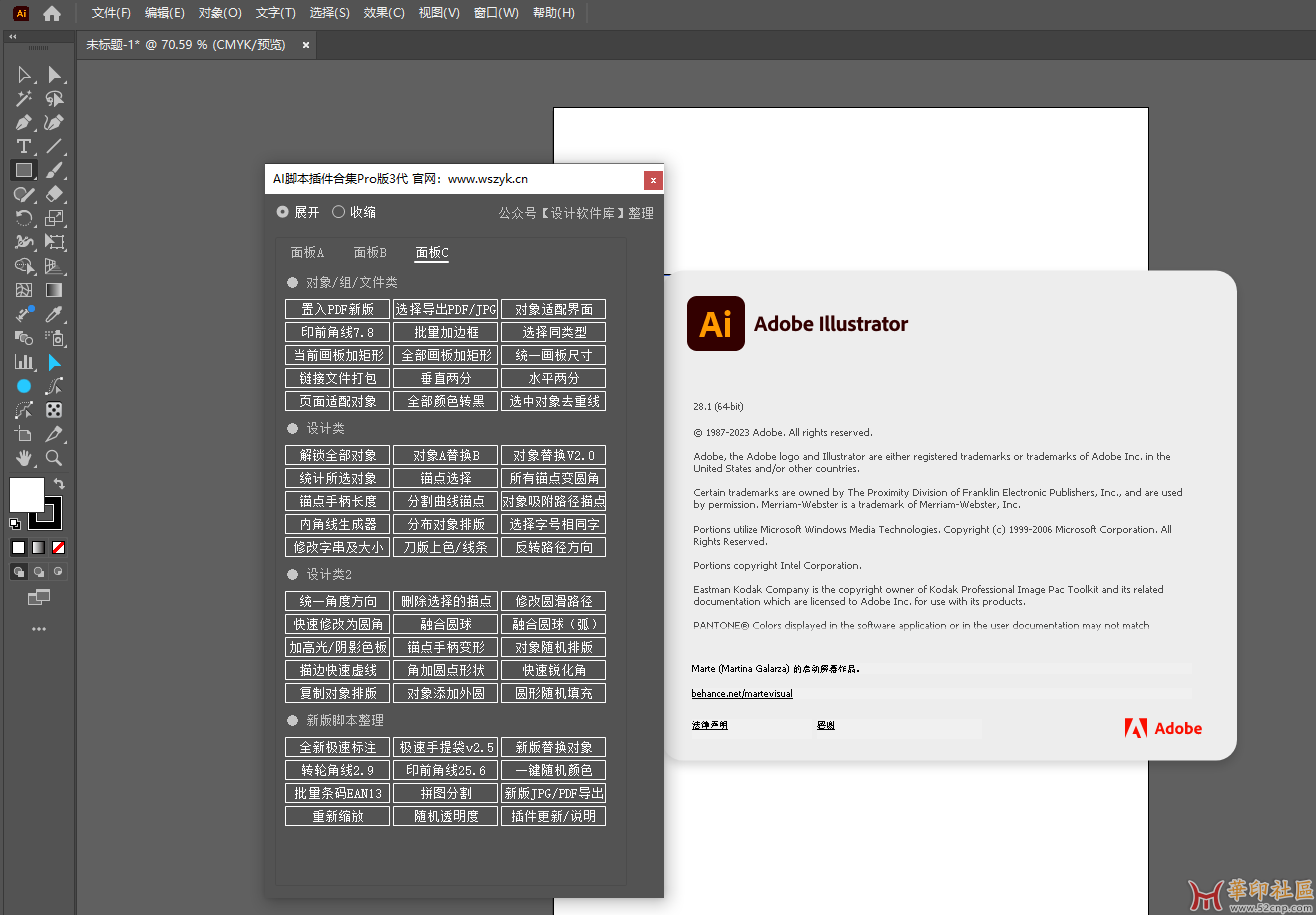1316x915 pixels.
Task: Select the Column Graph tool
Action: [x=24, y=362]
